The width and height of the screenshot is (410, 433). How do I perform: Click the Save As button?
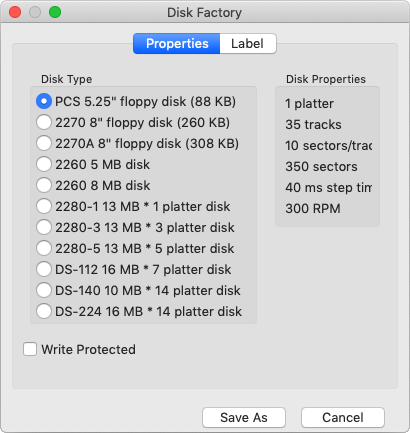tap(244, 417)
